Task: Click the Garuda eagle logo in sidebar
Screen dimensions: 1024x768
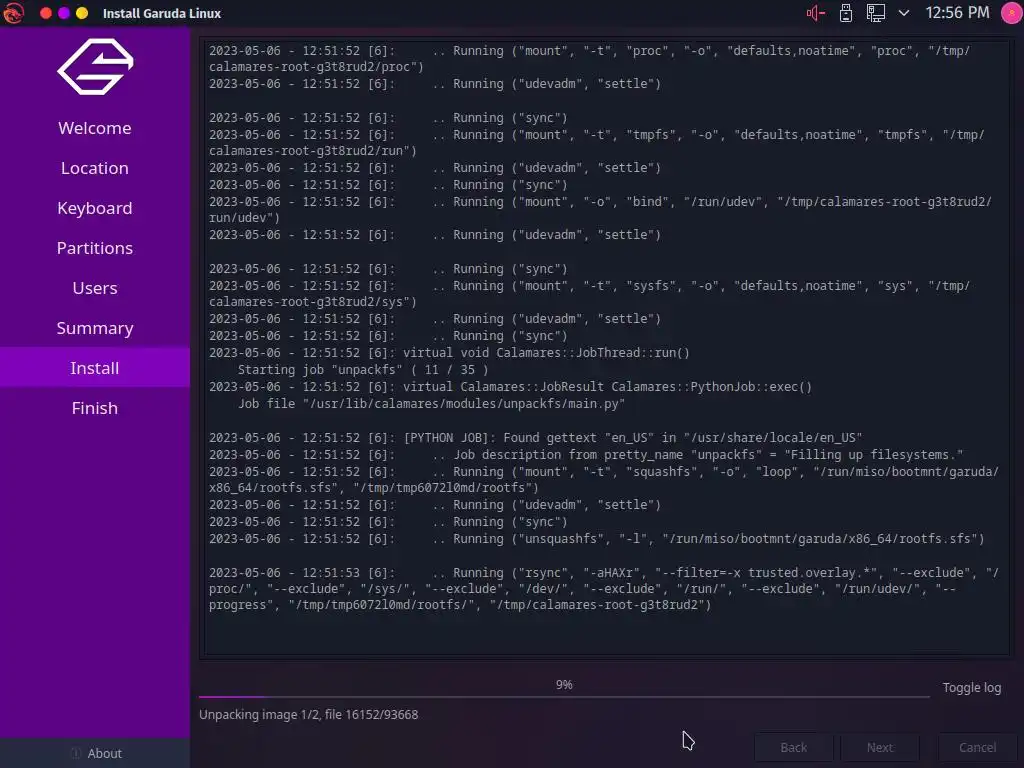Action: point(95,67)
